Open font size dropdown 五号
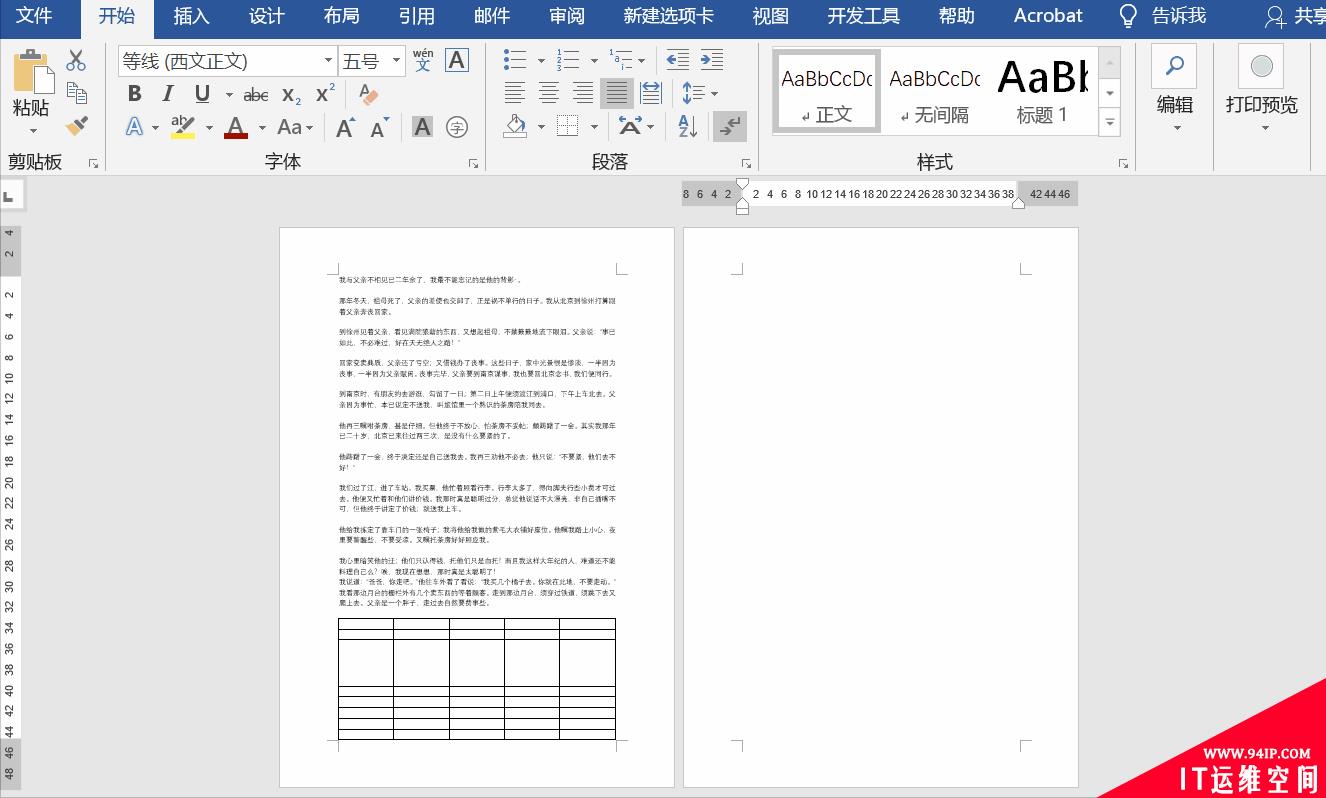 tap(396, 61)
